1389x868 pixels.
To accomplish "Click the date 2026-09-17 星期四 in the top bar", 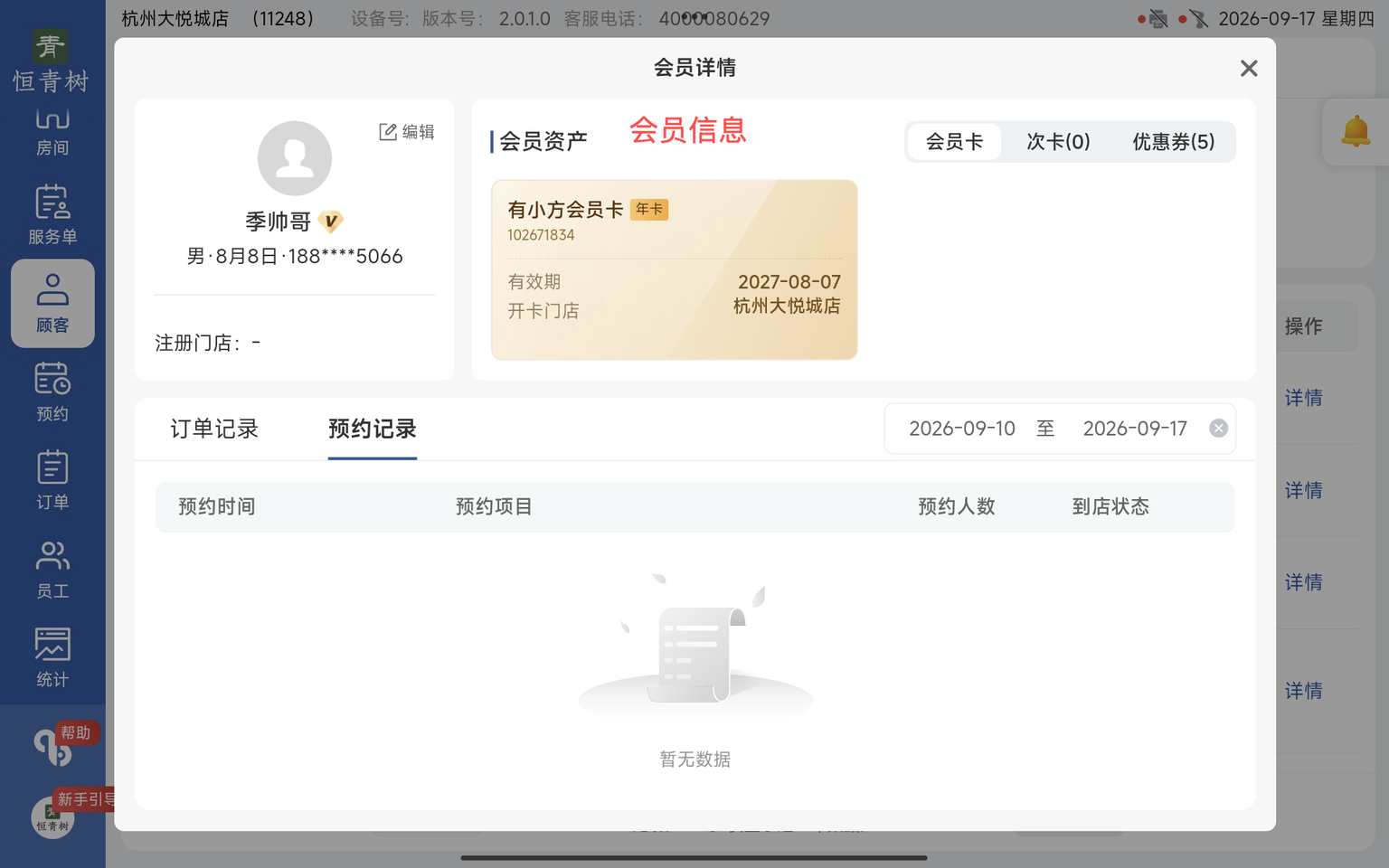I will click(x=1296, y=19).
